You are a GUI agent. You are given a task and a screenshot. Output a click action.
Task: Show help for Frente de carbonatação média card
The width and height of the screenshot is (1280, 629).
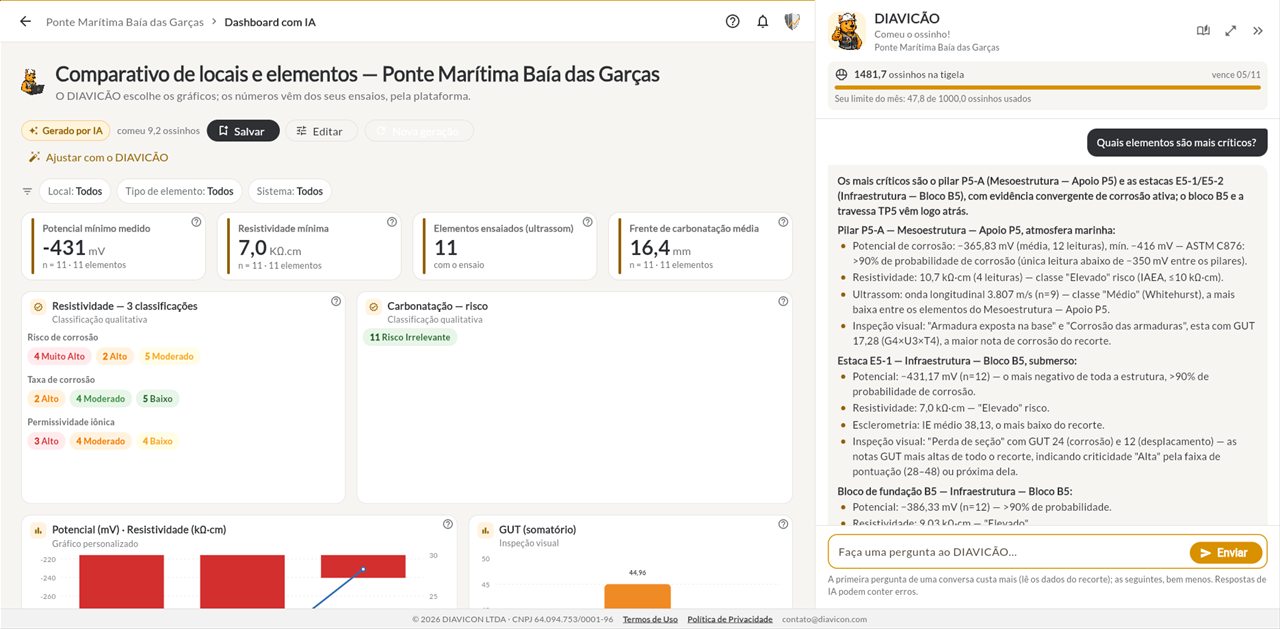click(782, 222)
